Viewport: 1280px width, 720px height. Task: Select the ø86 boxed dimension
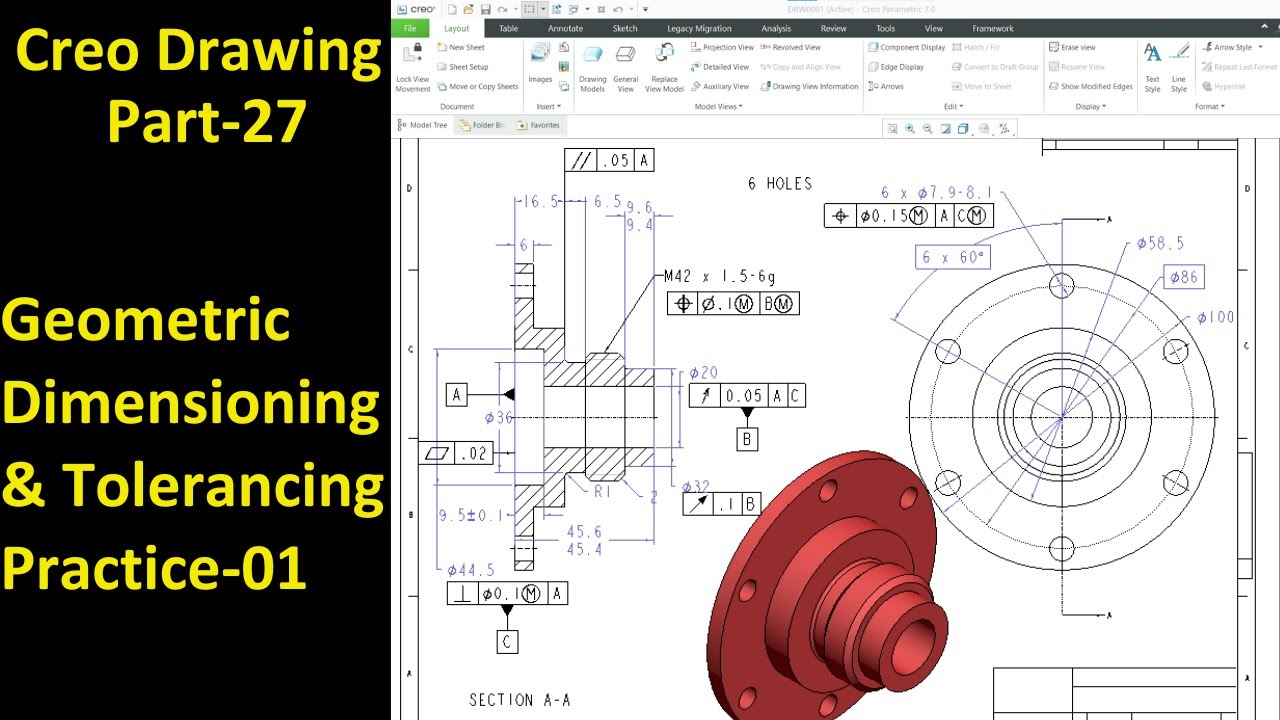(x=1183, y=277)
